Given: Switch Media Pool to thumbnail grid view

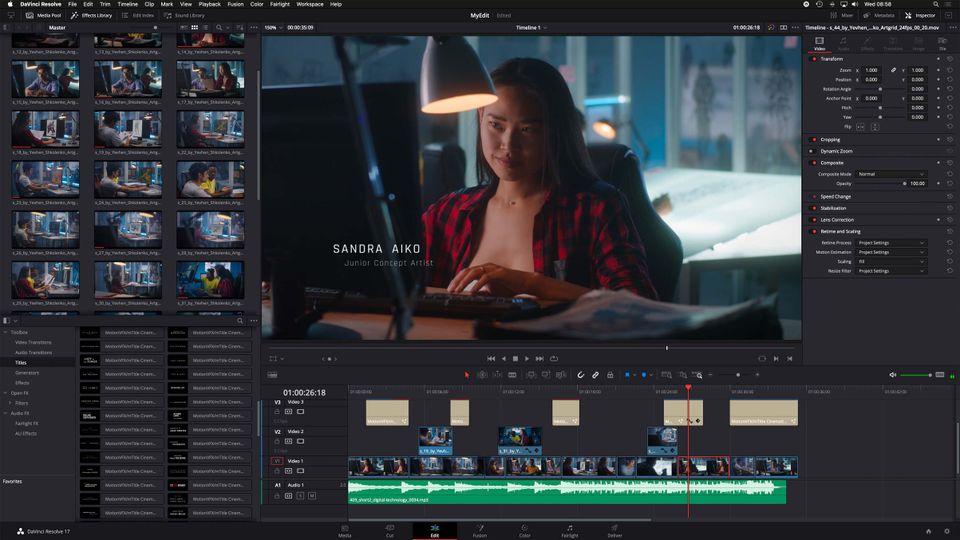Looking at the screenshot, I should [195, 28].
